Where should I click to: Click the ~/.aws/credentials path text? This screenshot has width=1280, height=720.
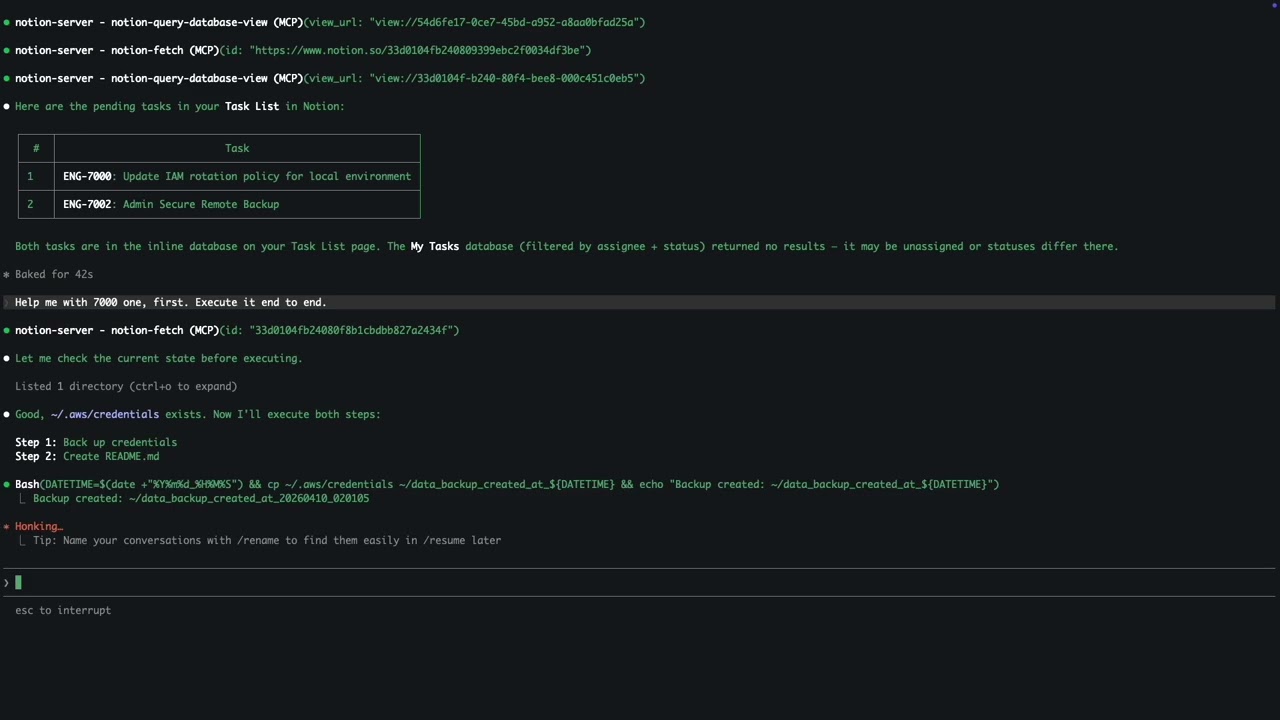point(105,414)
